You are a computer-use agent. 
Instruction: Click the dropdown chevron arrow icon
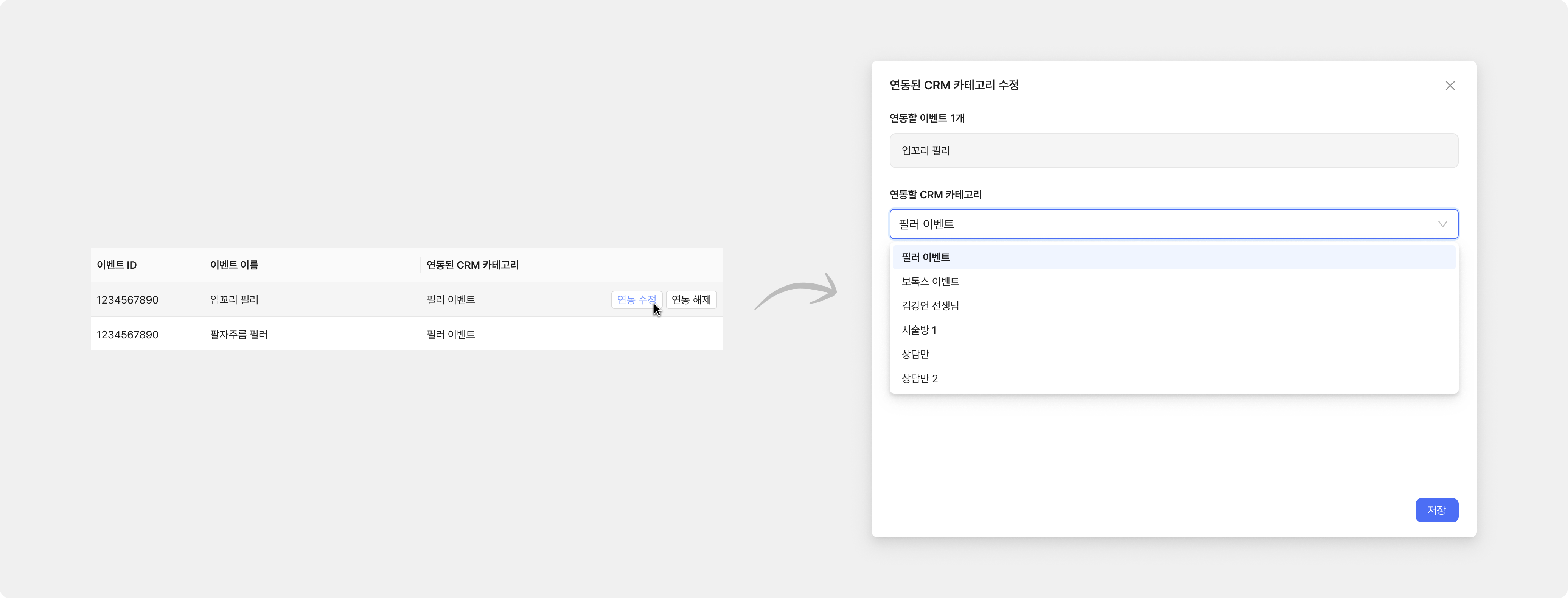pyautogui.click(x=1442, y=224)
